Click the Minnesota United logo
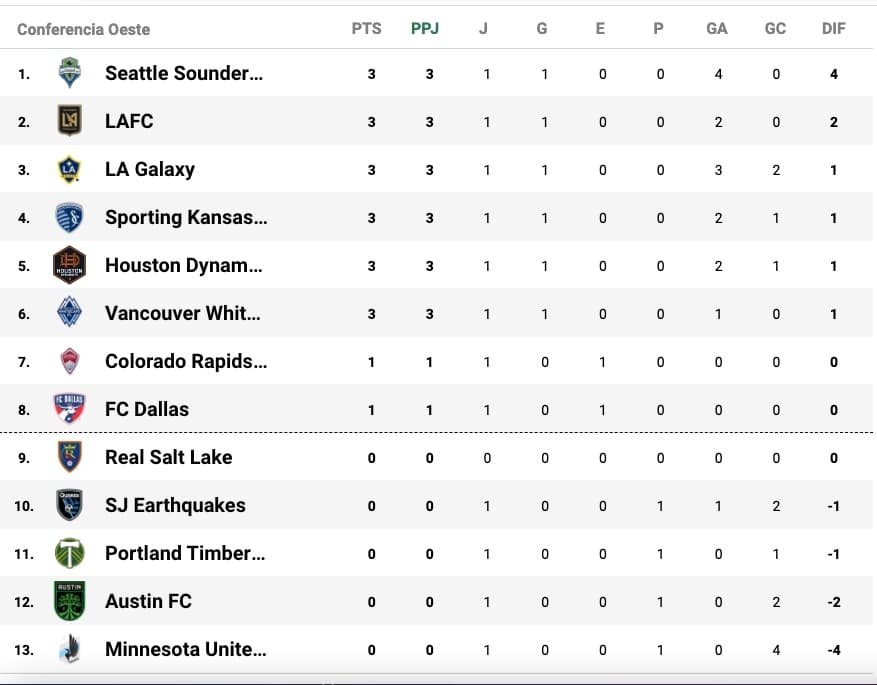The height and width of the screenshot is (685, 877). click(69, 649)
